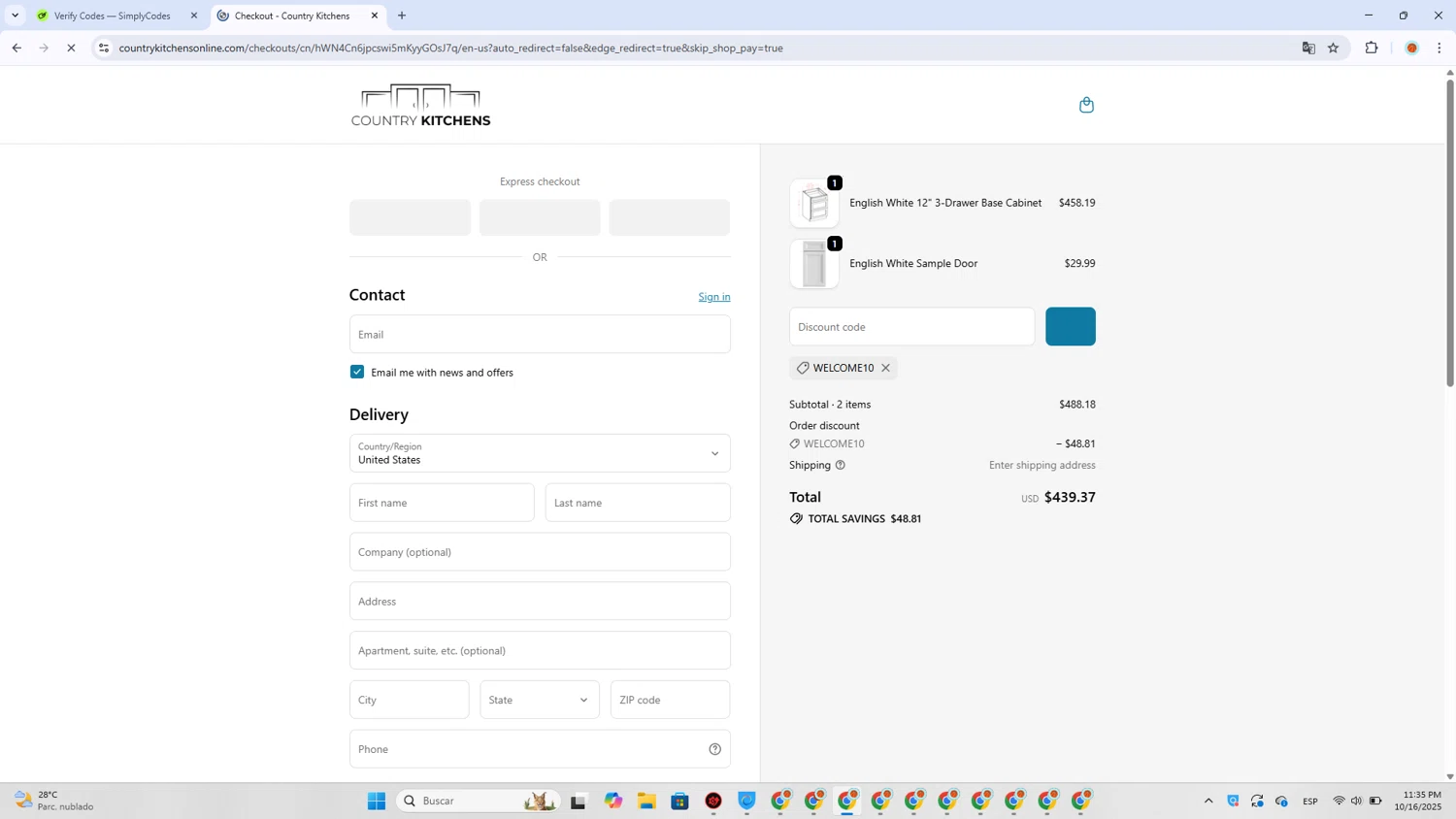Screen dimensions: 1456x819
Task: Open the Google Translate page icon
Action: coord(1308,48)
